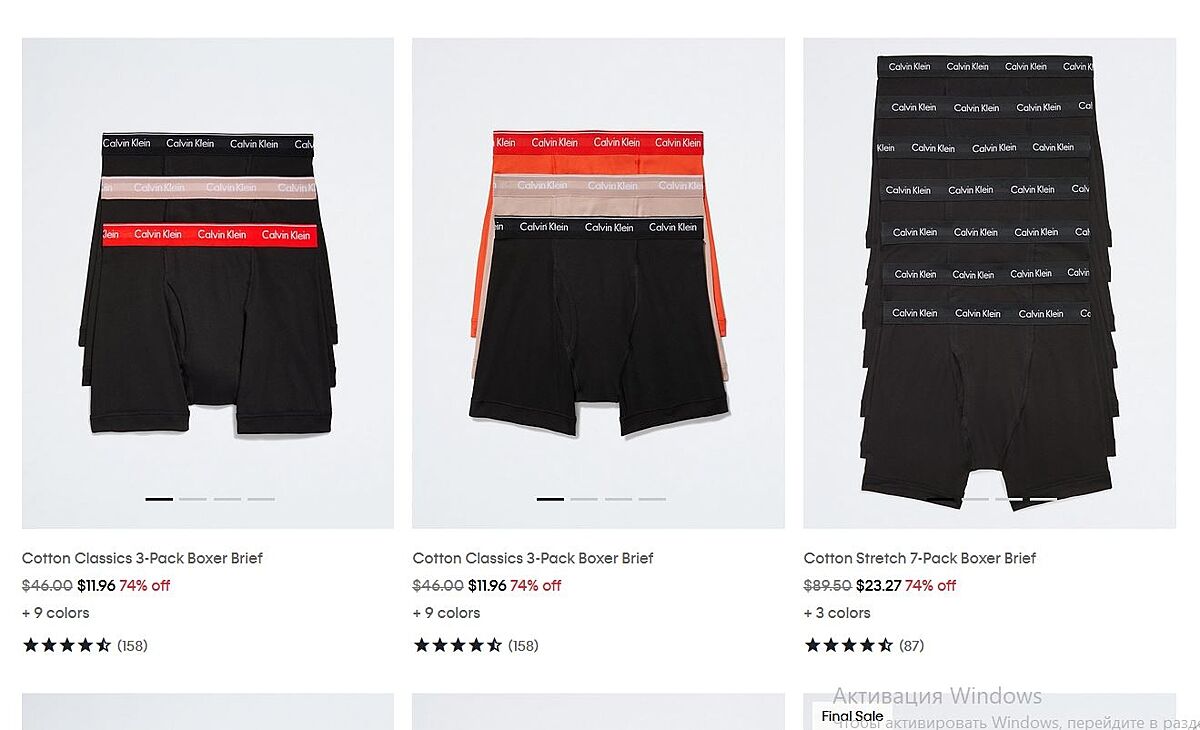Select second carousel dot on first product image
Viewport: 1200px width, 730px height.
[193, 499]
